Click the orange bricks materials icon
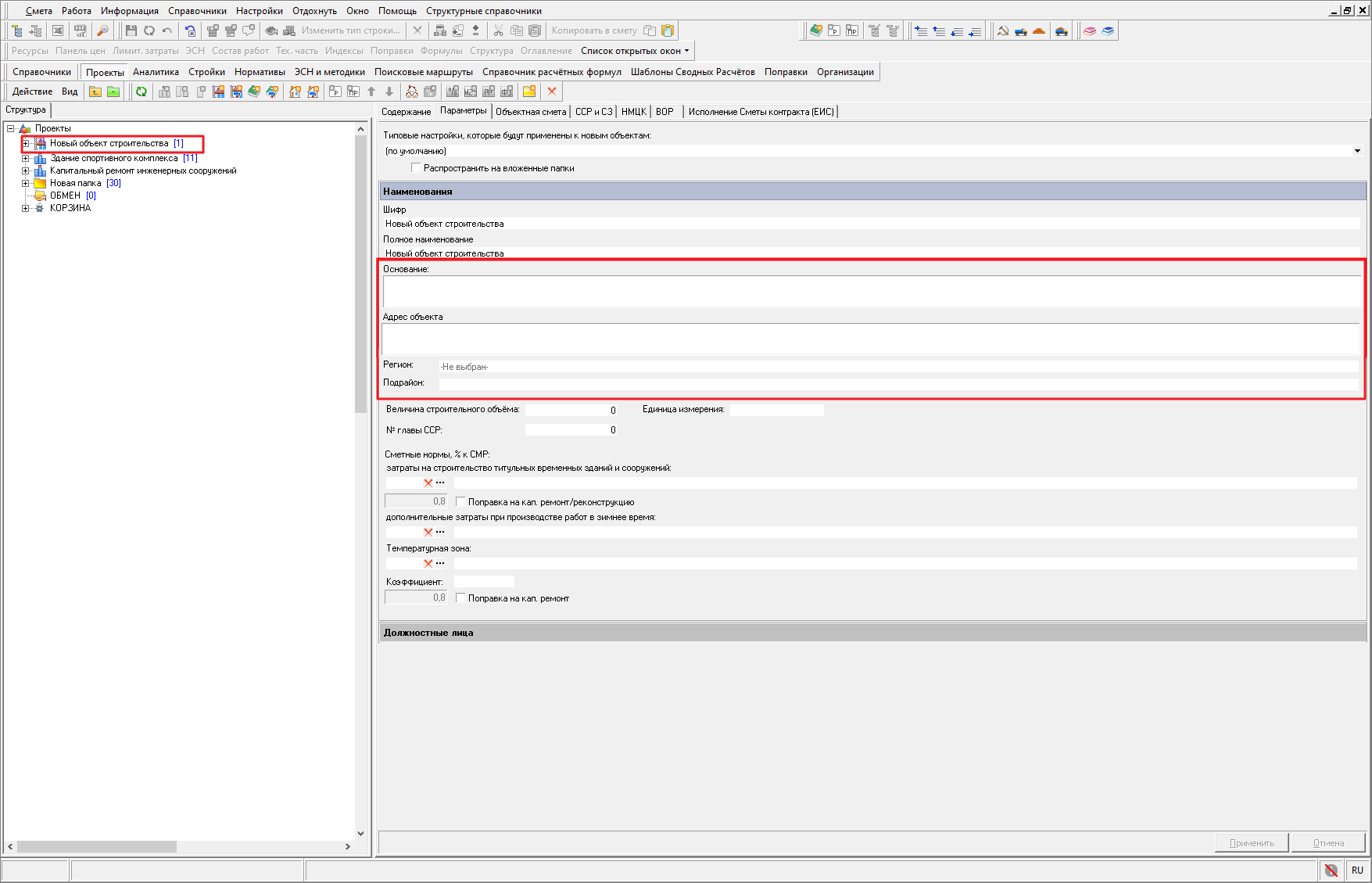1372x883 pixels. 1039,31
